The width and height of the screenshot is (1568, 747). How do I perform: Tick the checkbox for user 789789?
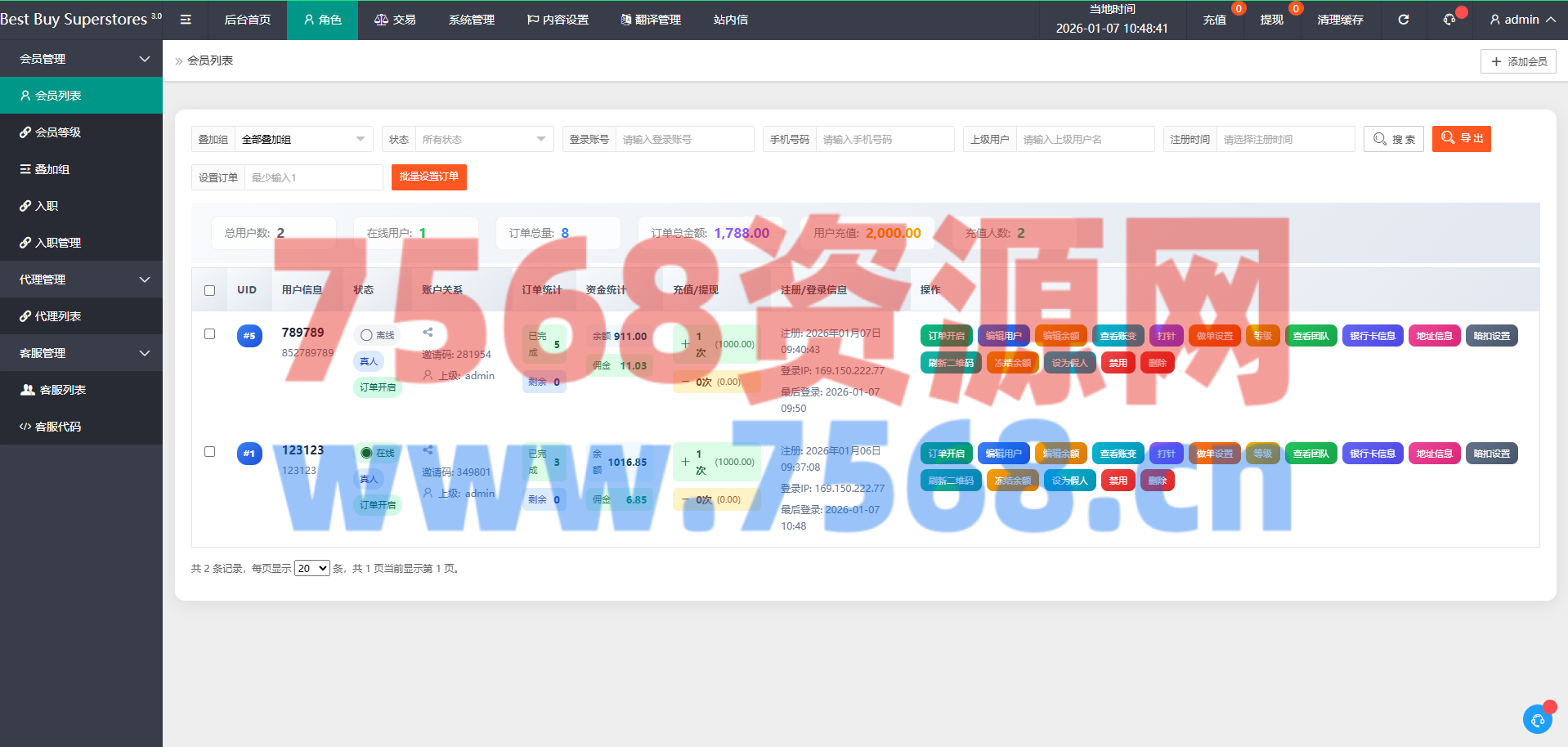(x=210, y=334)
